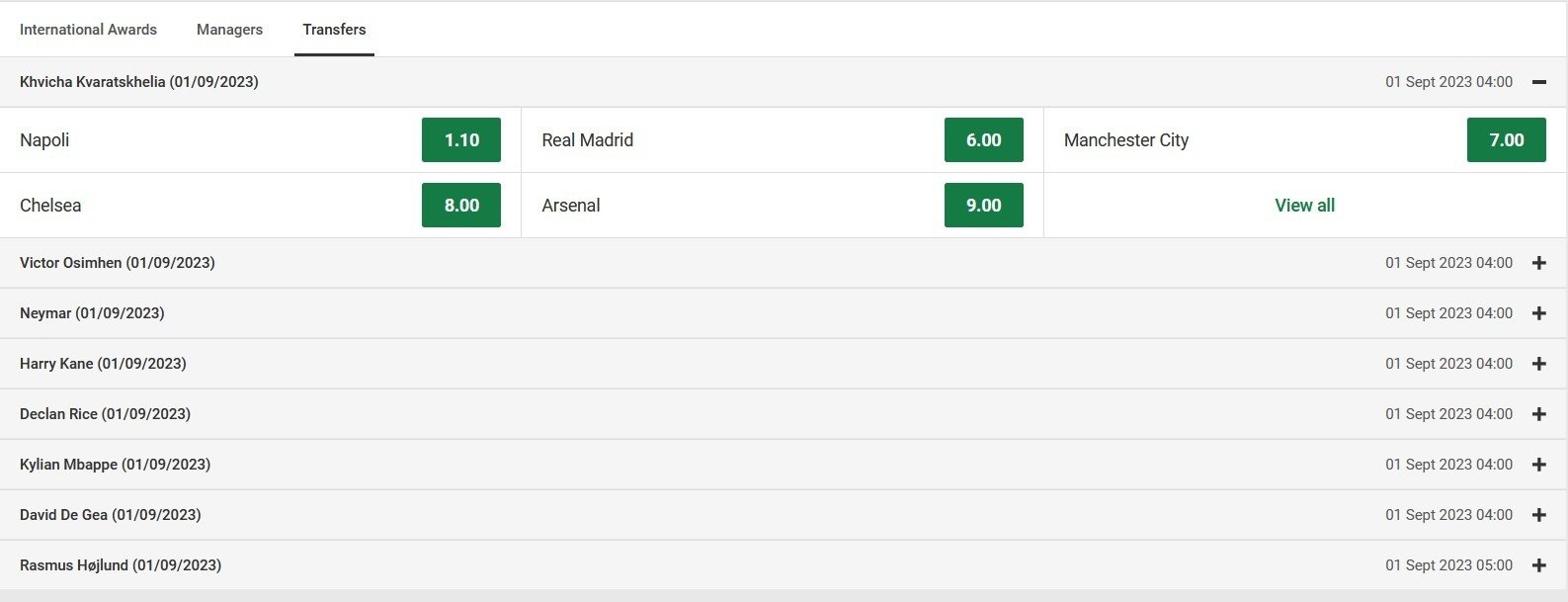
Task: Pick Manchester City at 7.00 odds
Action: pos(1506,140)
